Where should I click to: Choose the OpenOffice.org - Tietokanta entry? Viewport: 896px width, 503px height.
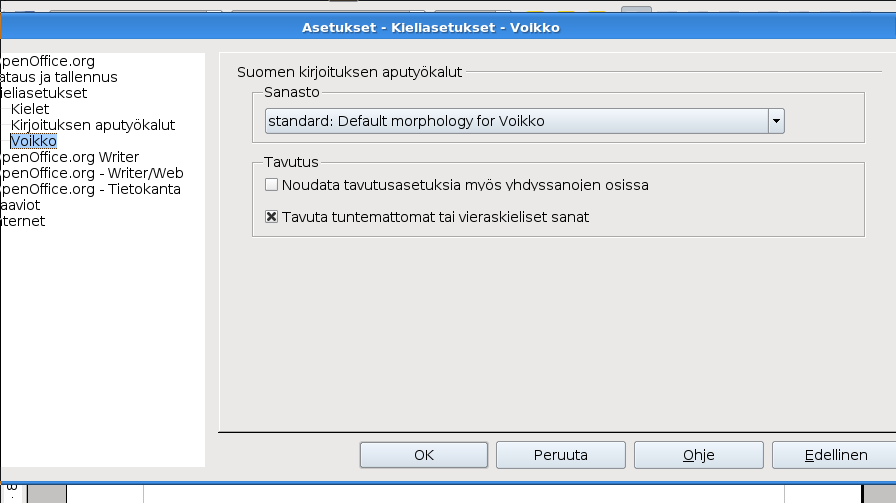90,189
